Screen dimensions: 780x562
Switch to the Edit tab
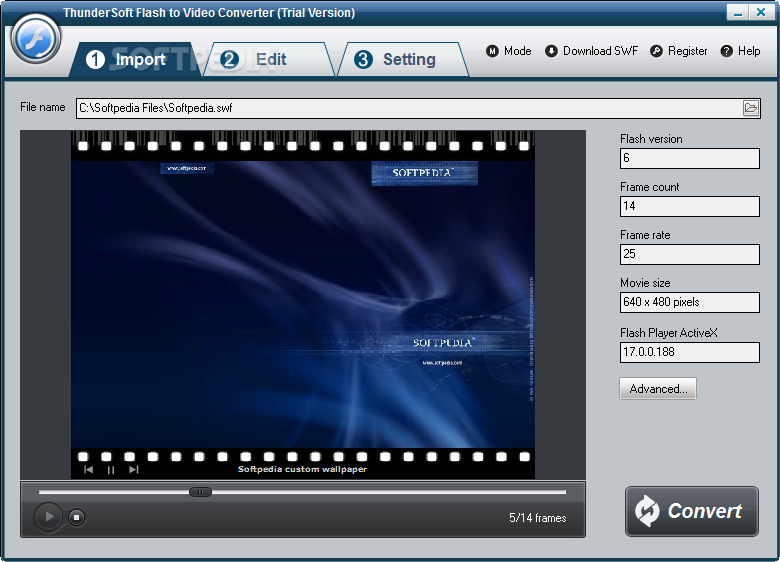pyautogui.click(x=269, y=59)
